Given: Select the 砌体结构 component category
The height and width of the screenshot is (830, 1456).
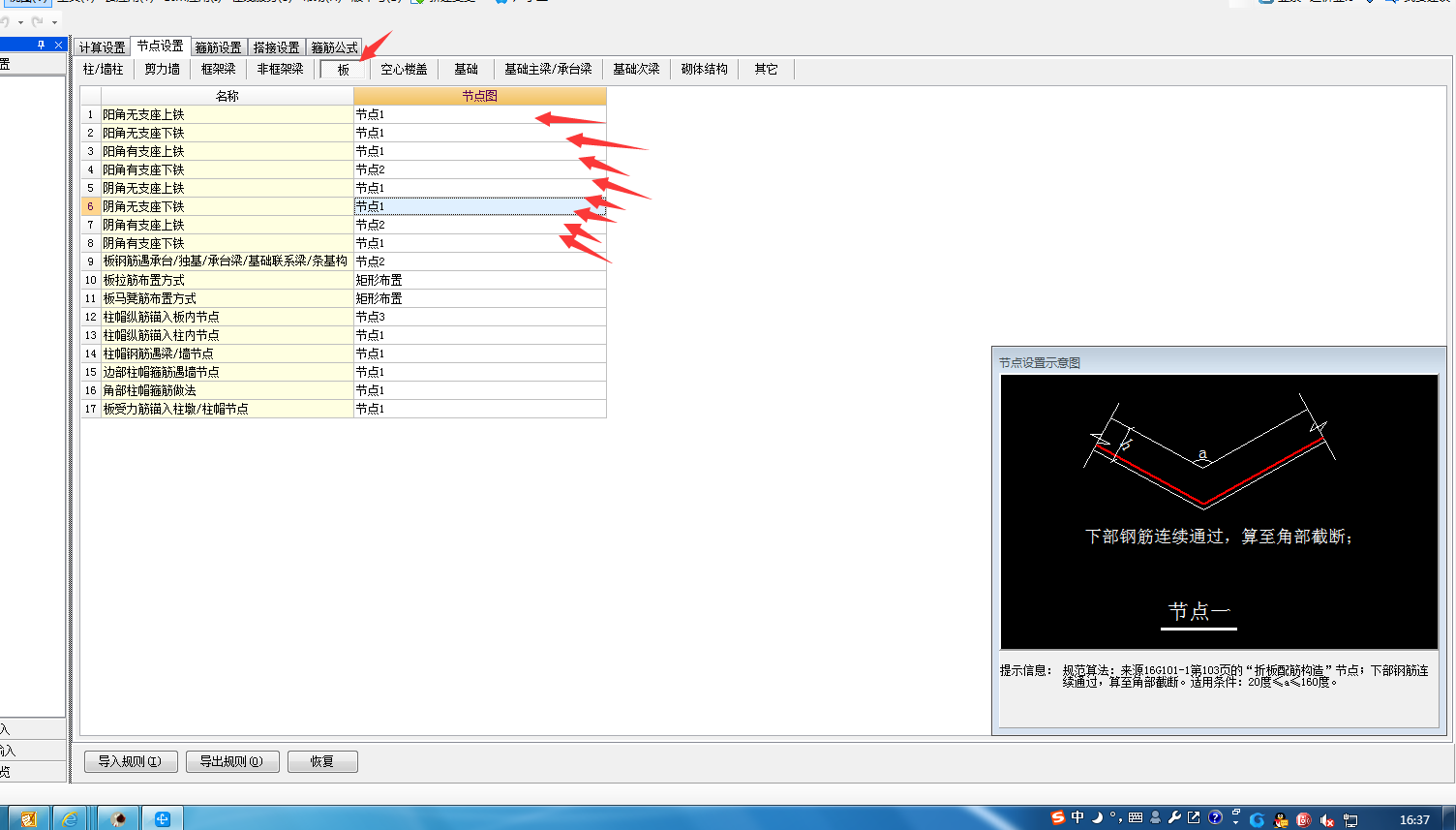Looking at the screenshot, I should tap(704, 69).
